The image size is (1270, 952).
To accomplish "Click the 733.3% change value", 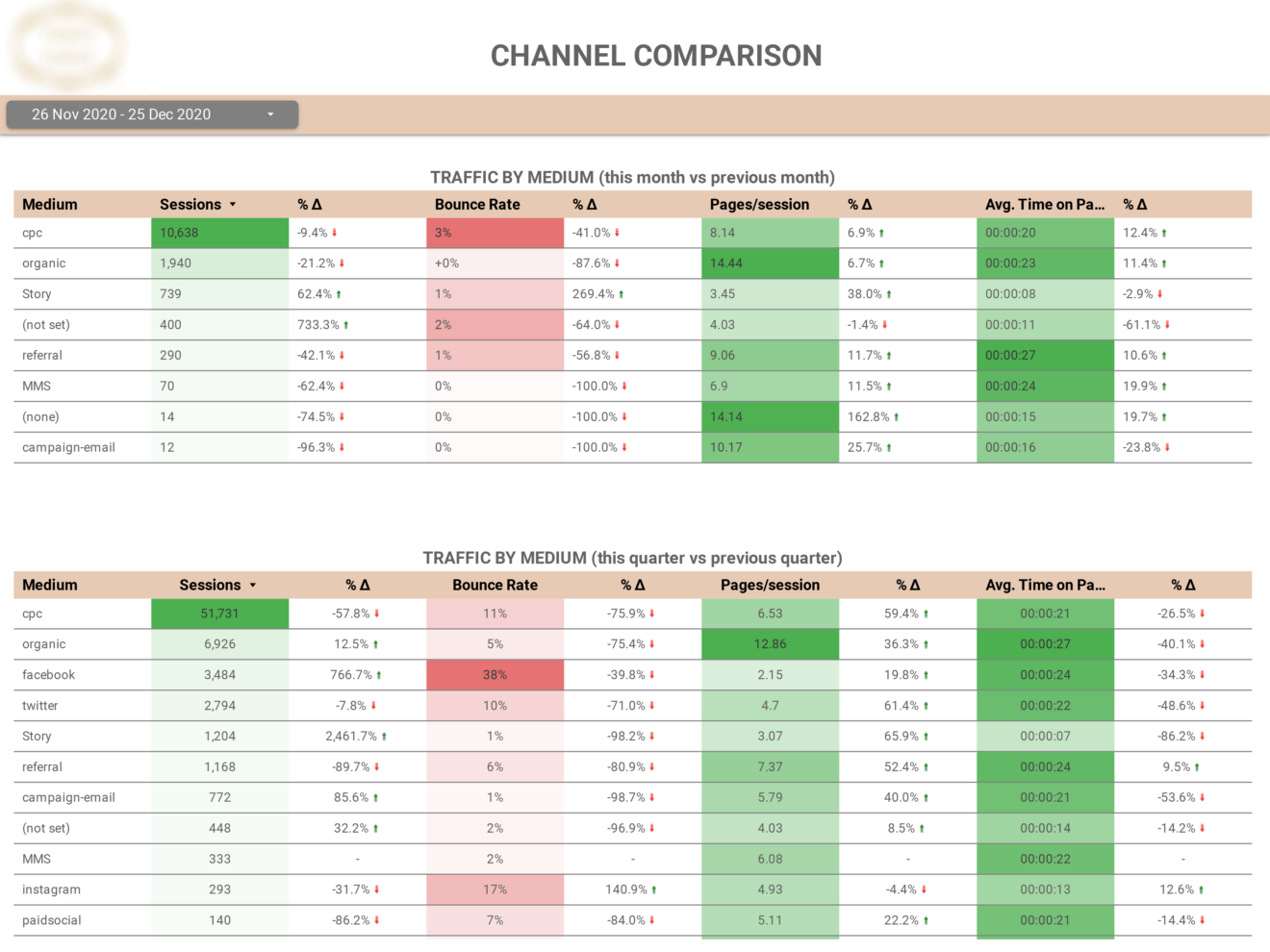I will (318, 325).
